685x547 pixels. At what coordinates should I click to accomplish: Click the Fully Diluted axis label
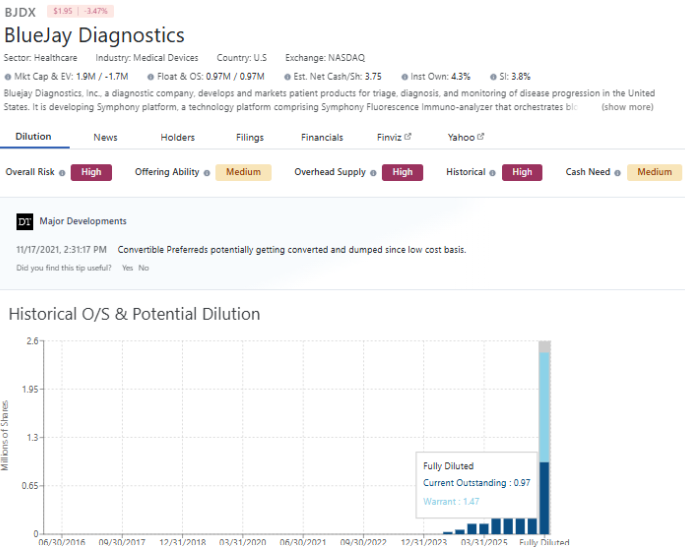[544, 542]
